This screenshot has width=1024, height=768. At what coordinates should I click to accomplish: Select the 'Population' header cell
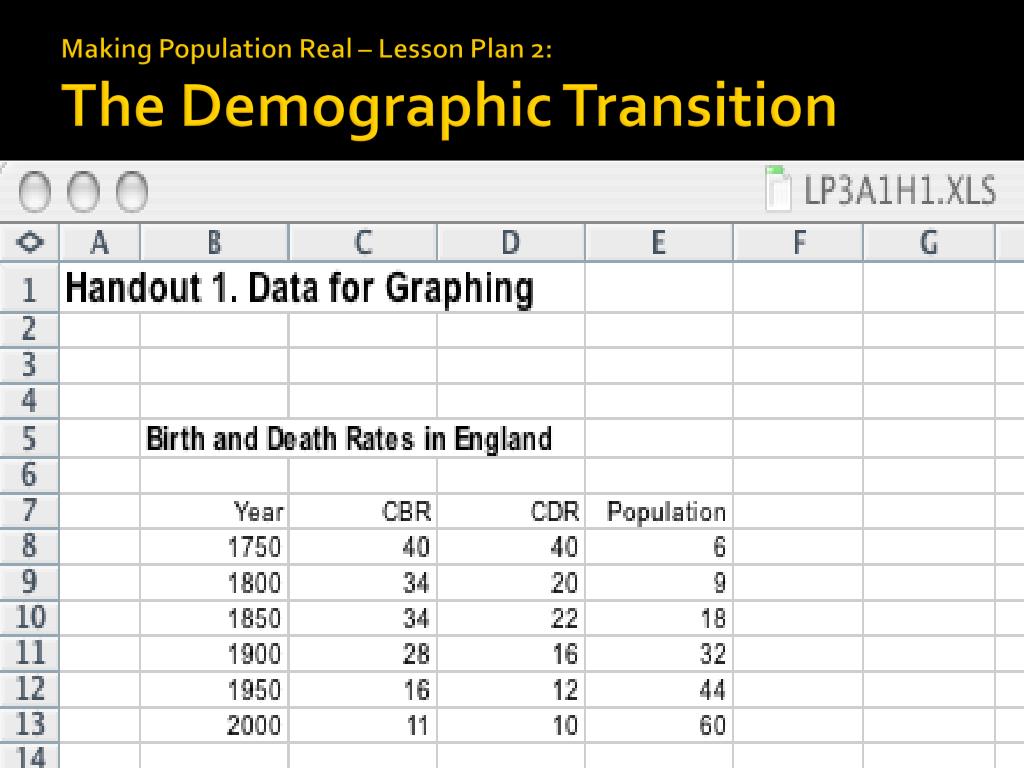click(x=659, y=511)
